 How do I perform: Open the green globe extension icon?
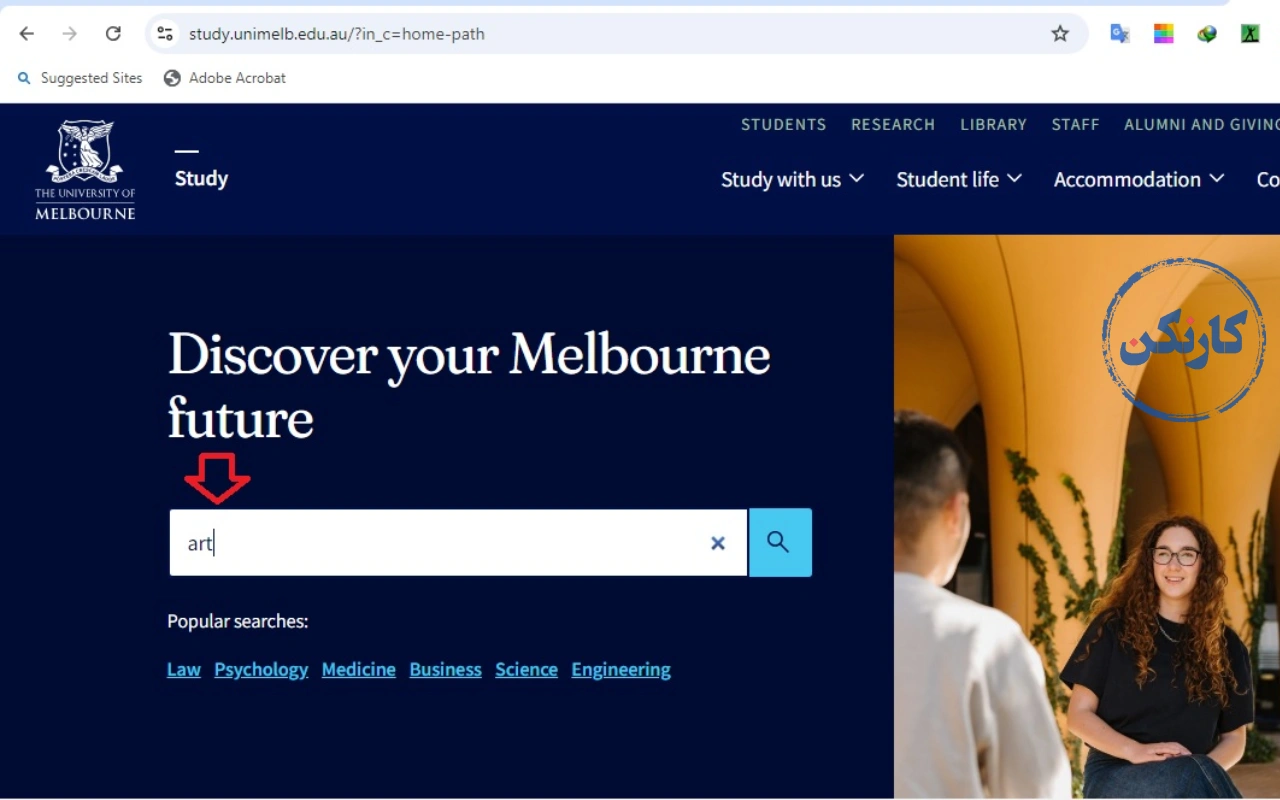1207,34
